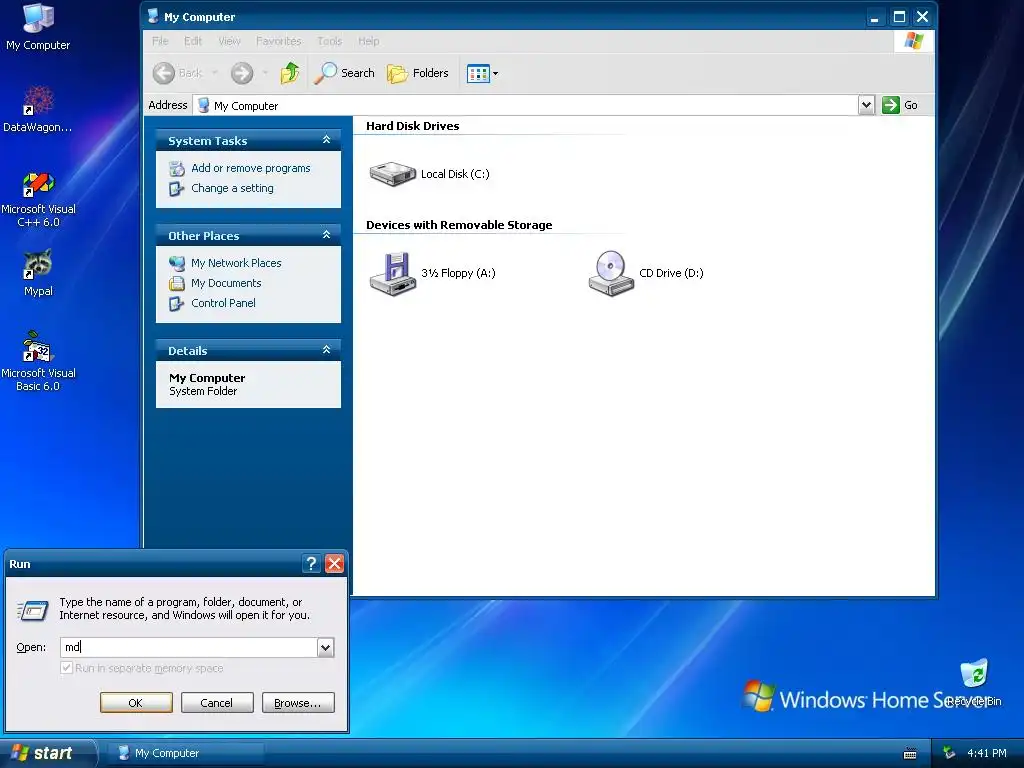This screenshot has width=1024, height=768.
Task: Click the Add or remove programs link
Action: click(x=251, y=168)
